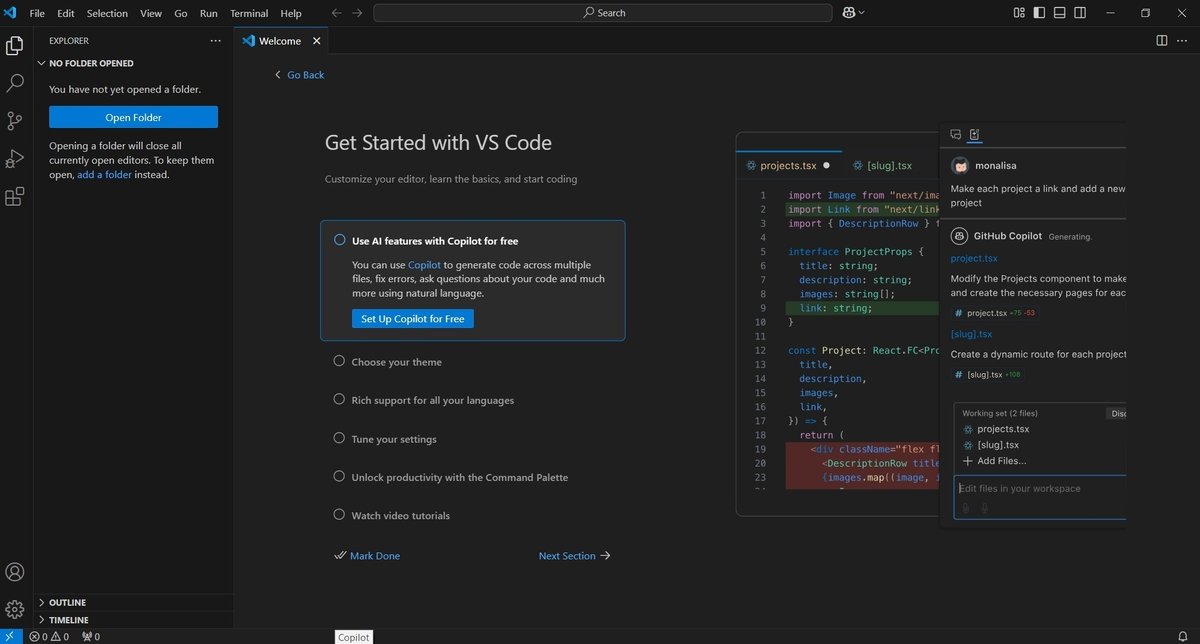
Task: Select the Welcome tab
Action: click(281, 41)
